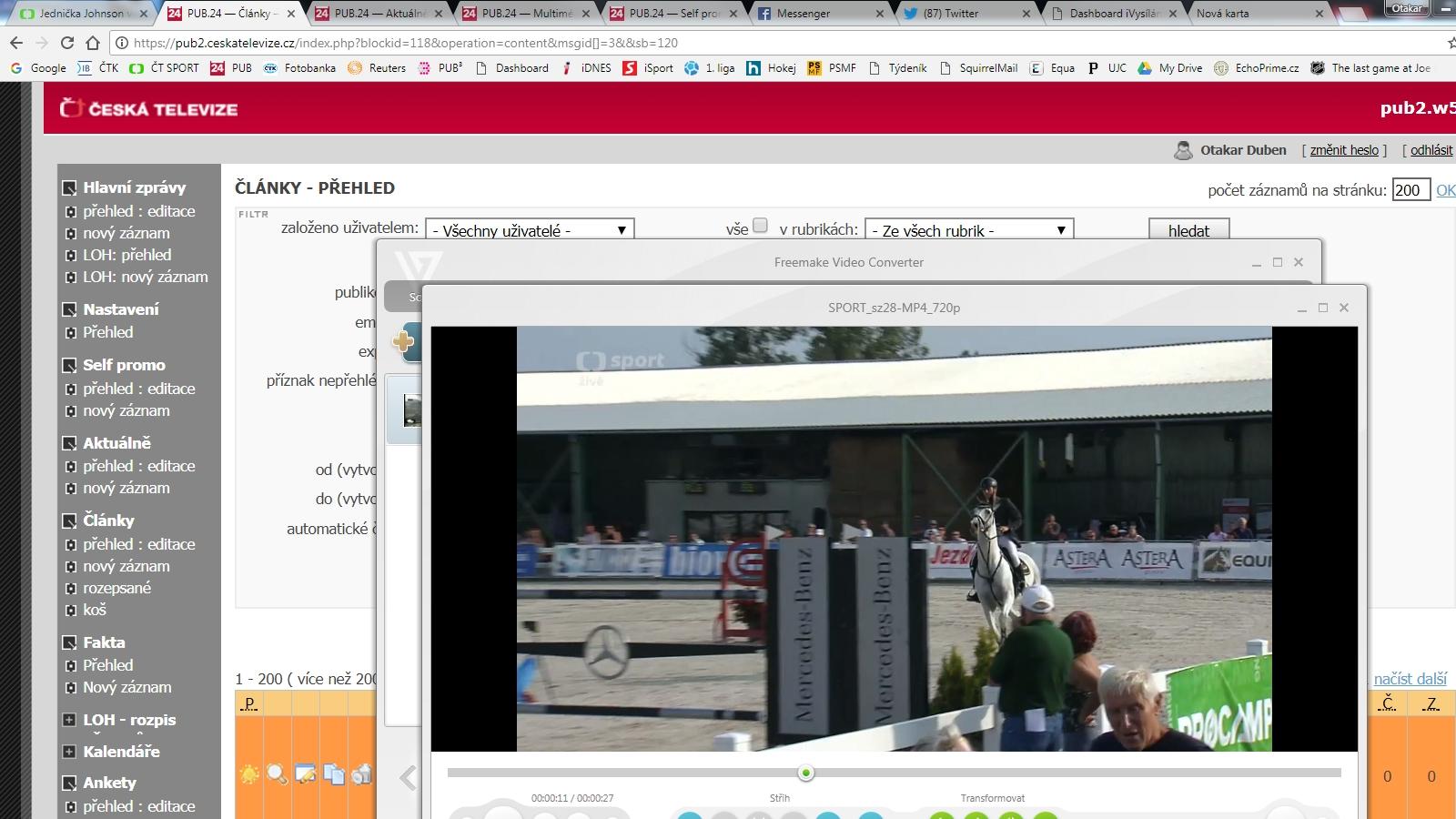The image size is (1456, 819).
Task: Collapse the Články section
Action: click(69, 521)
